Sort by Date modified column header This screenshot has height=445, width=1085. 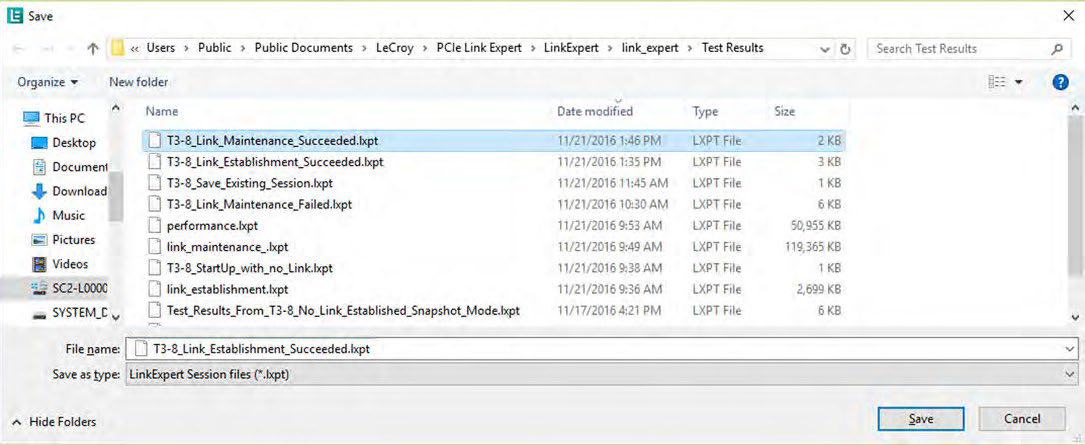pos(594,111)
